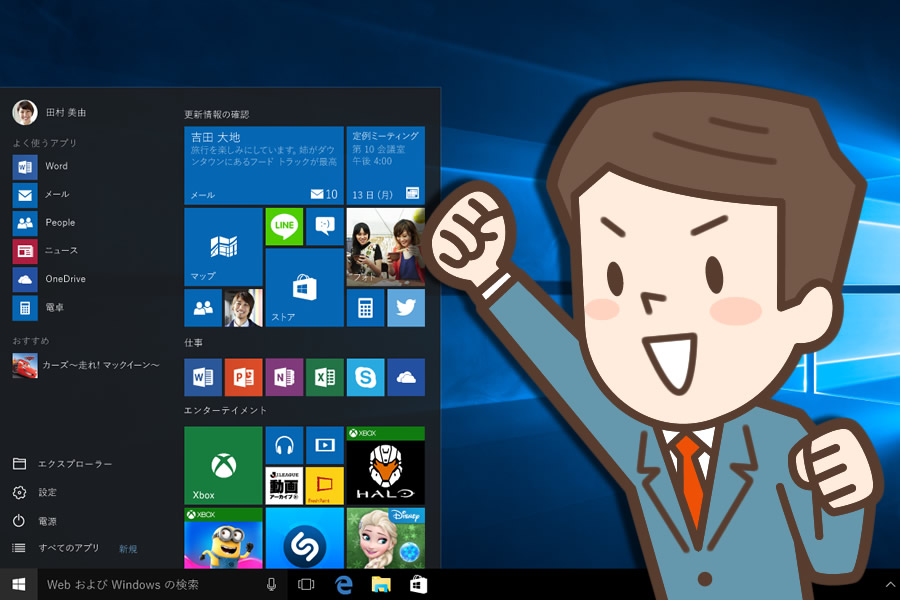
Task: Open エクスプローラー in the Start menu
Action: click(x=63, y=464)
